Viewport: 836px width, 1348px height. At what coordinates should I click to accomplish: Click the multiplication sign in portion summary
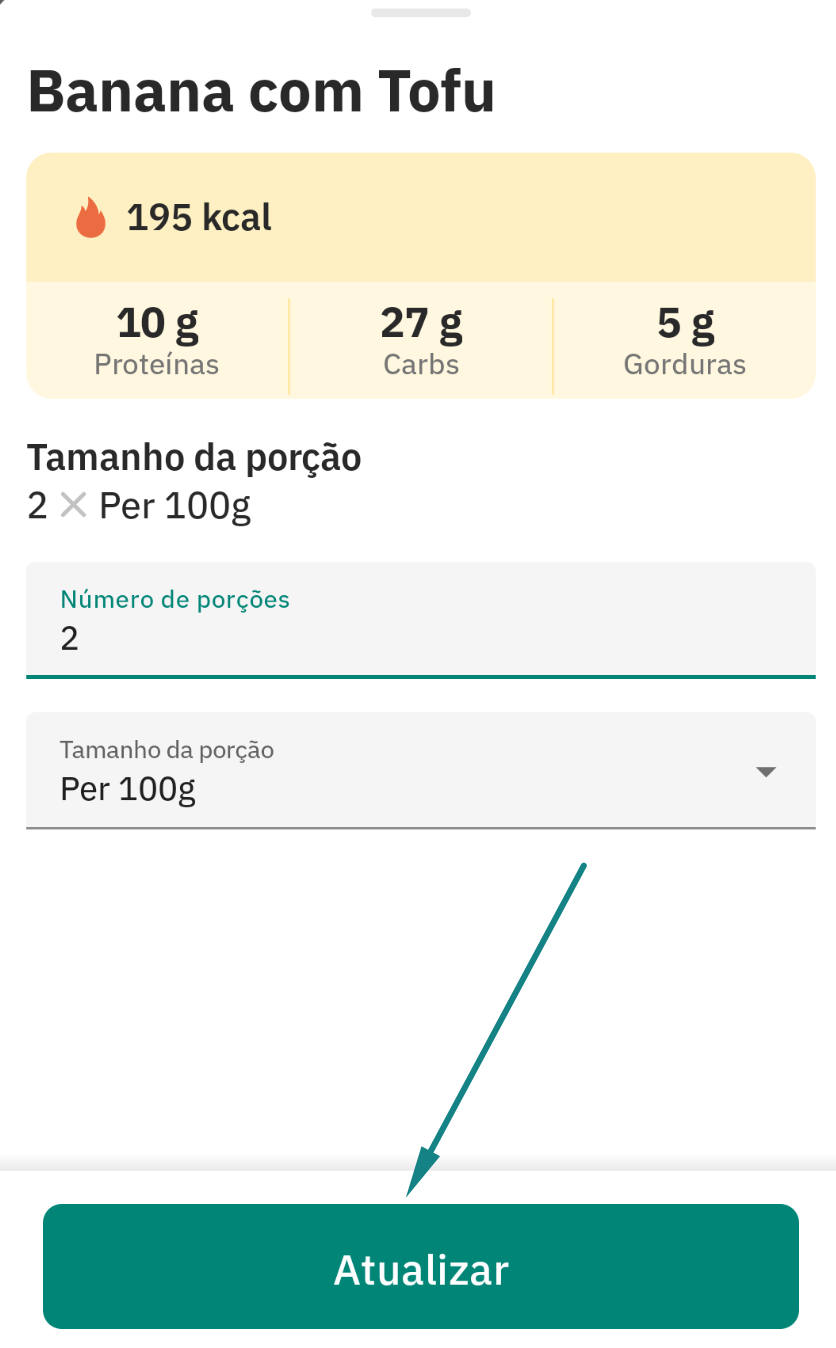(x=73, y=506)
